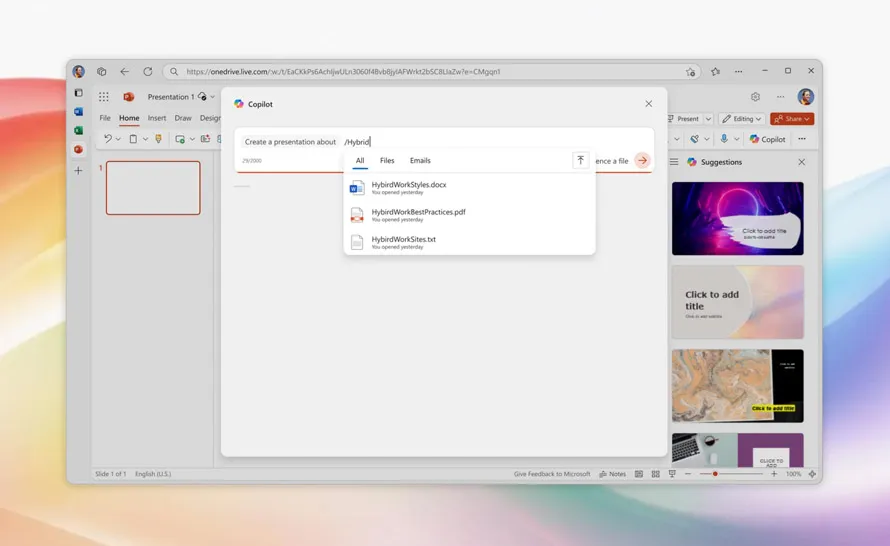Expand the Dictate options dropdown

[736, 139]
